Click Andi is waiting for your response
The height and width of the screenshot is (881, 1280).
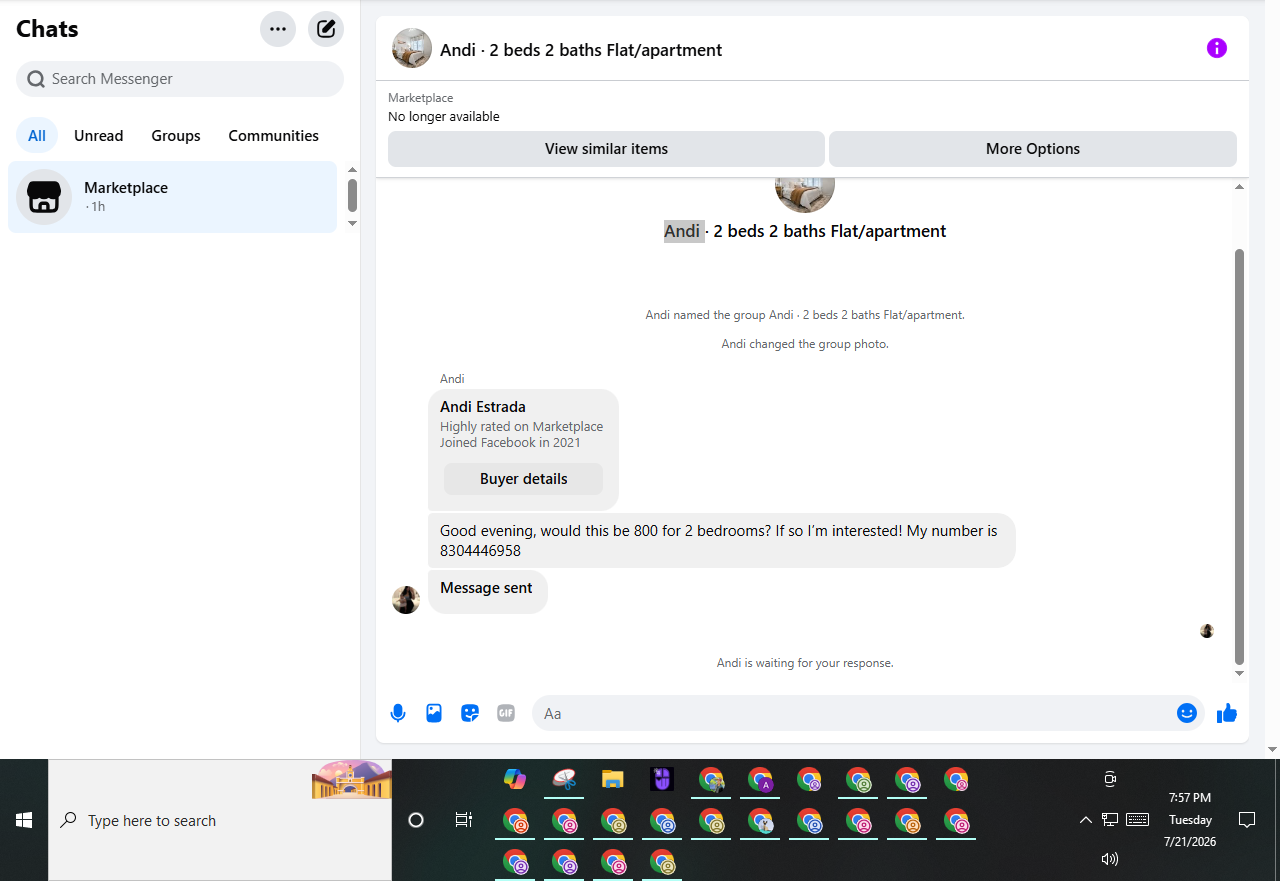coord(805,663)
